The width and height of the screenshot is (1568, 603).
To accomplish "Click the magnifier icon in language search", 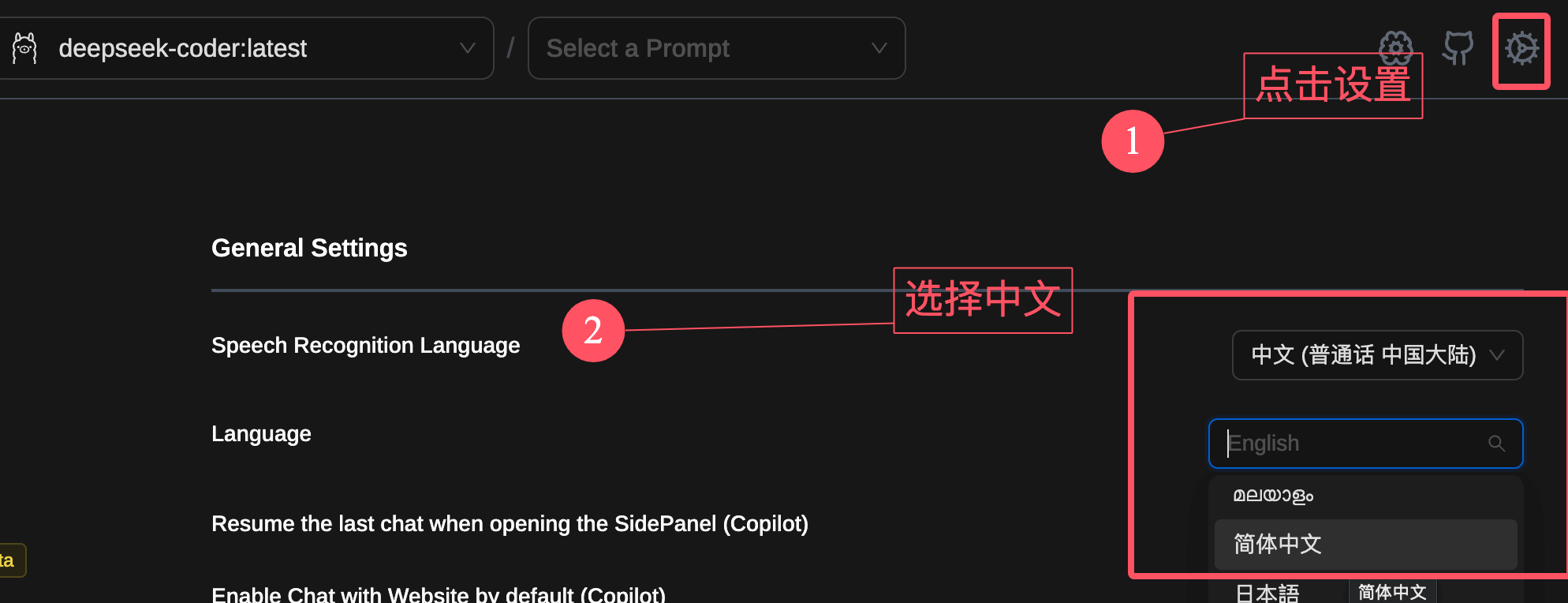I will pos(1496,444).
